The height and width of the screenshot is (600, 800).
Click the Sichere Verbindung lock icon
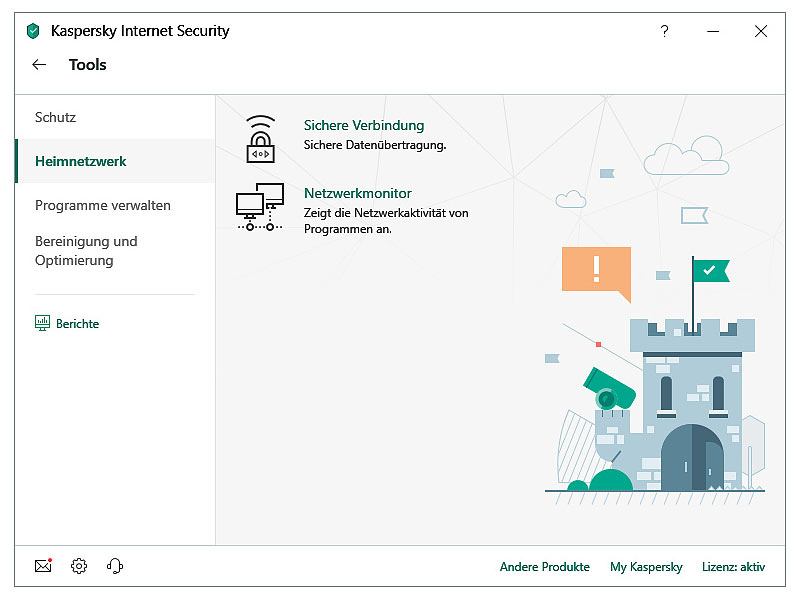(x=260, y=139)
